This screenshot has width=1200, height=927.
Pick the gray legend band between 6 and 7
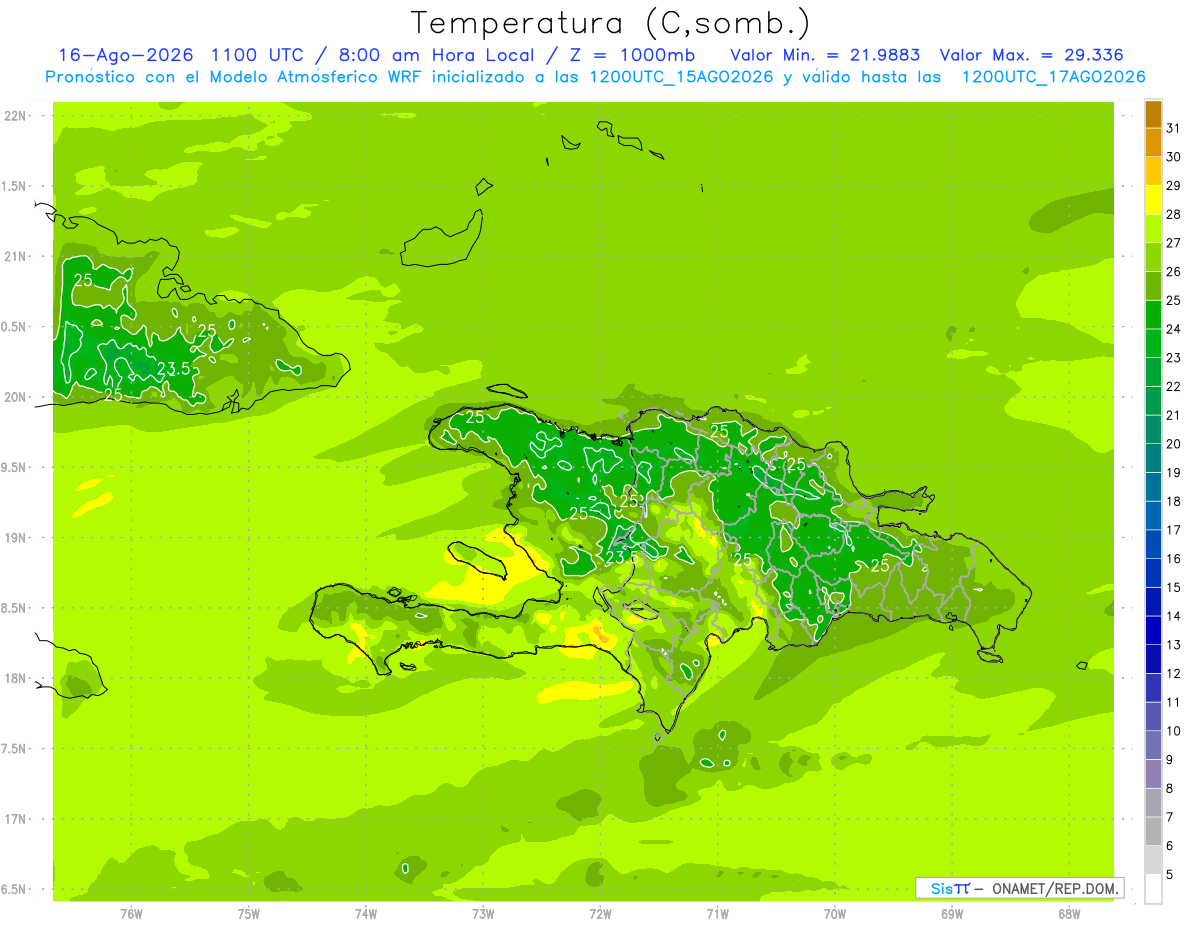tap(1153, 831)
